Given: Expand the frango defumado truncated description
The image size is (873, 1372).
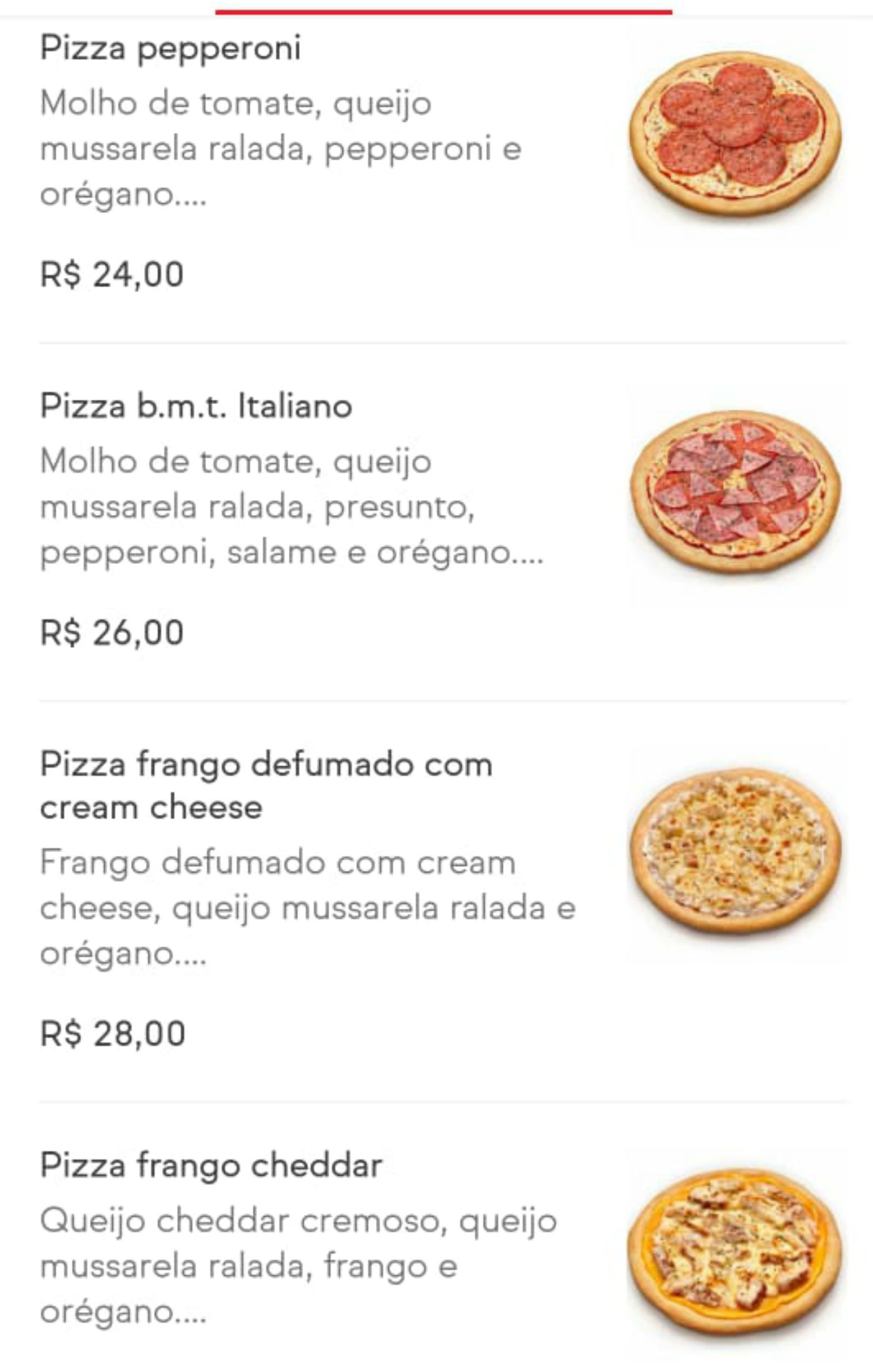Looking at the screenshot, I should tap(308, 908).
